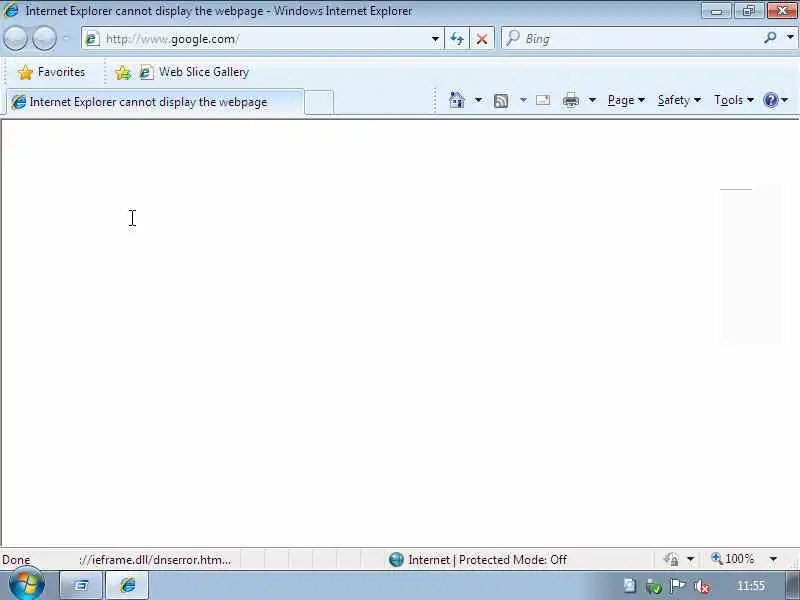Image resolution: width=800 pixels, height=600 pixels.
Task: Open the Tools menu
Action: pyautogui.click(x=734, y=101)
